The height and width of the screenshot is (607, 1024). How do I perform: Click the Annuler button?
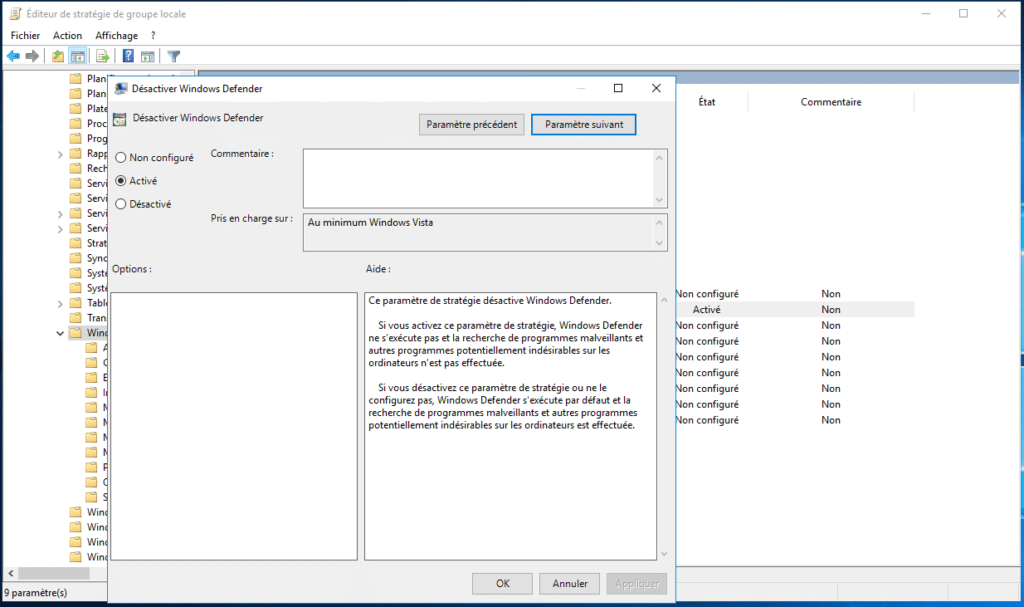(x=569, y=583)
